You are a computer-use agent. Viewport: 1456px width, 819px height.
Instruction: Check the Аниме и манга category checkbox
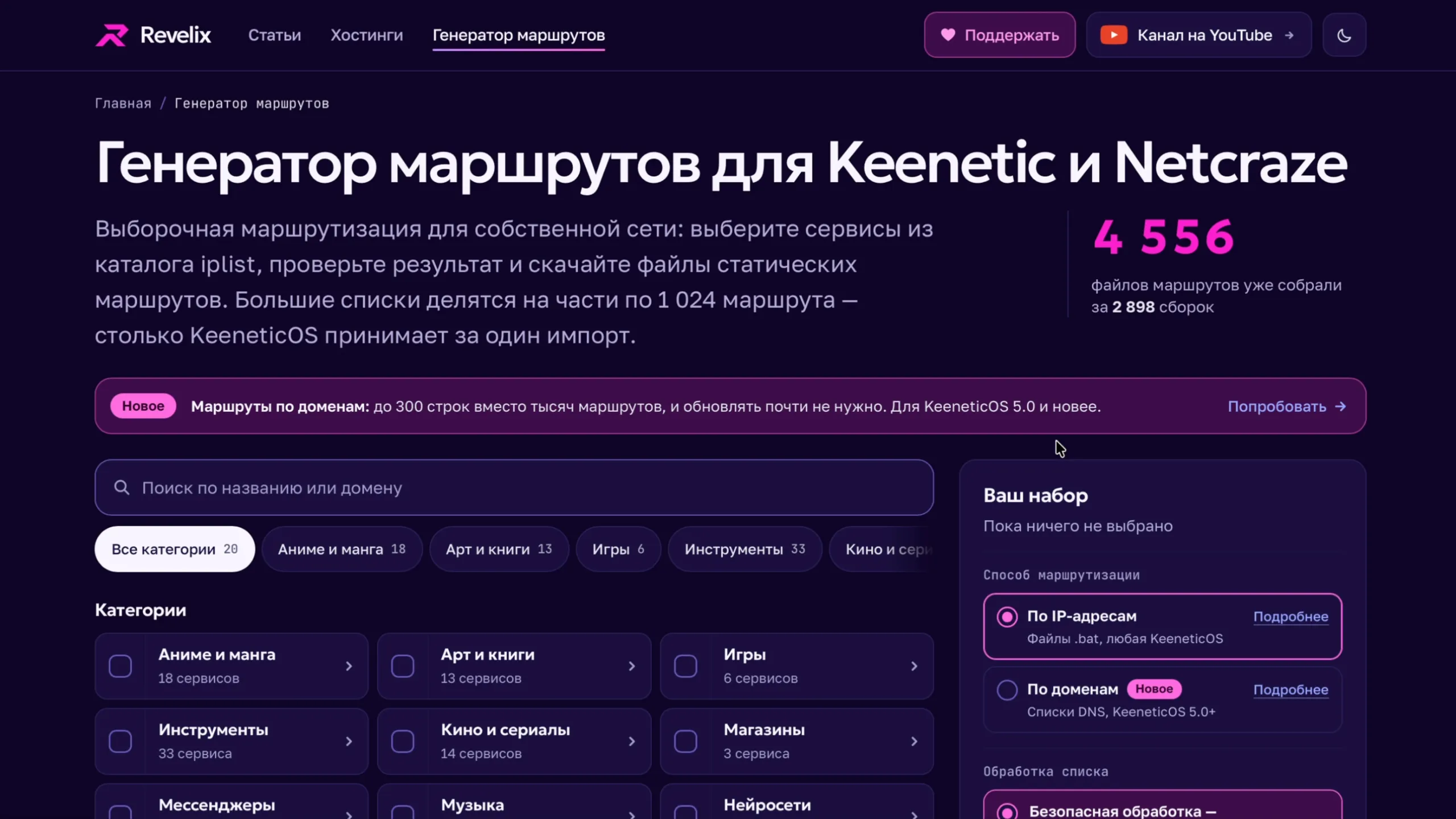point(121,666)
